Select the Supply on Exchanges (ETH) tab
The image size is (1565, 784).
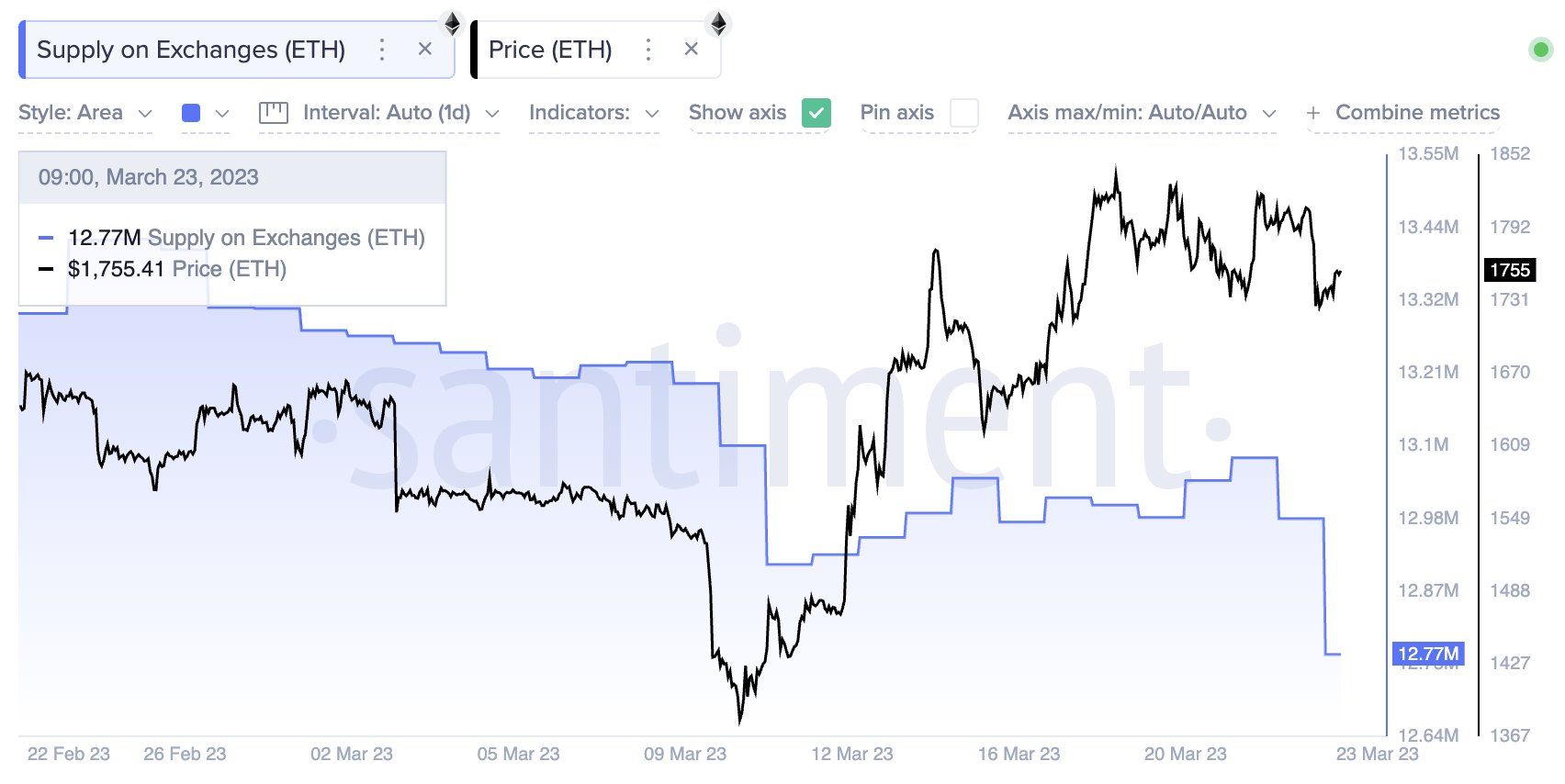[191, 50]
